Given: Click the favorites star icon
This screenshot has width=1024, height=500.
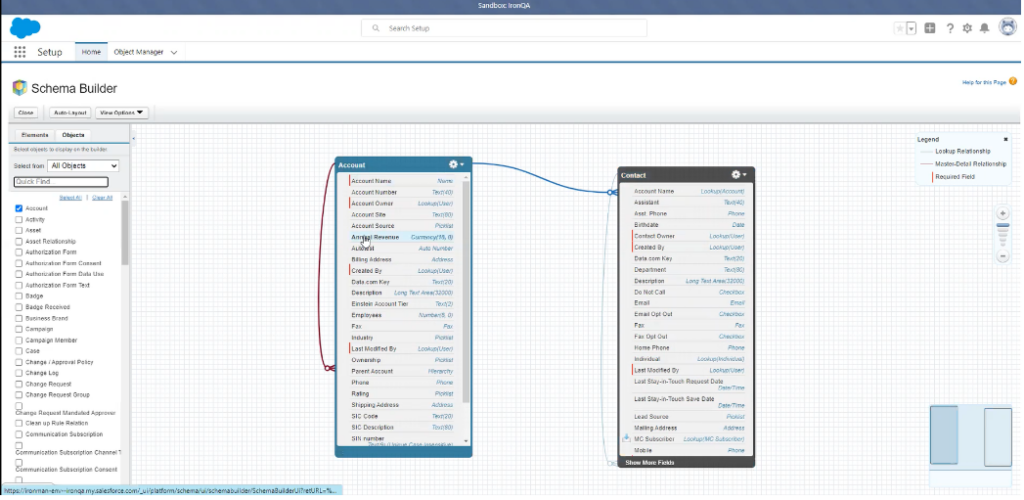Looking at the screenshot, I should point(900,28).
